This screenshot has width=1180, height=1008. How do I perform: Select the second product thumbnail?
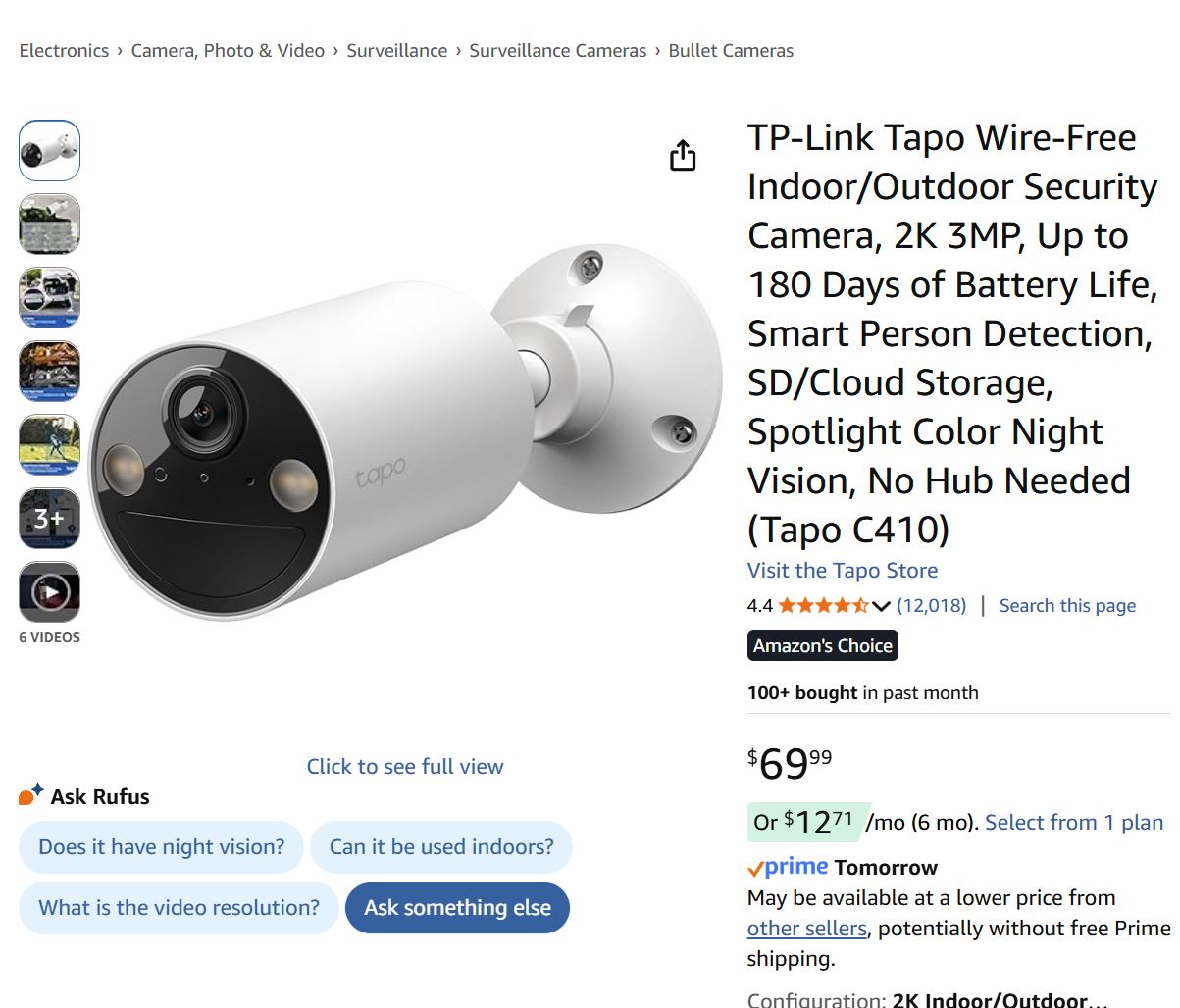pyautogui.click(x=49, y=225)
